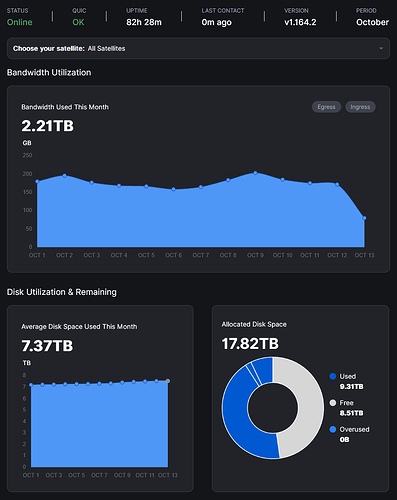Click the Overused legend dot

click(333, 429)
